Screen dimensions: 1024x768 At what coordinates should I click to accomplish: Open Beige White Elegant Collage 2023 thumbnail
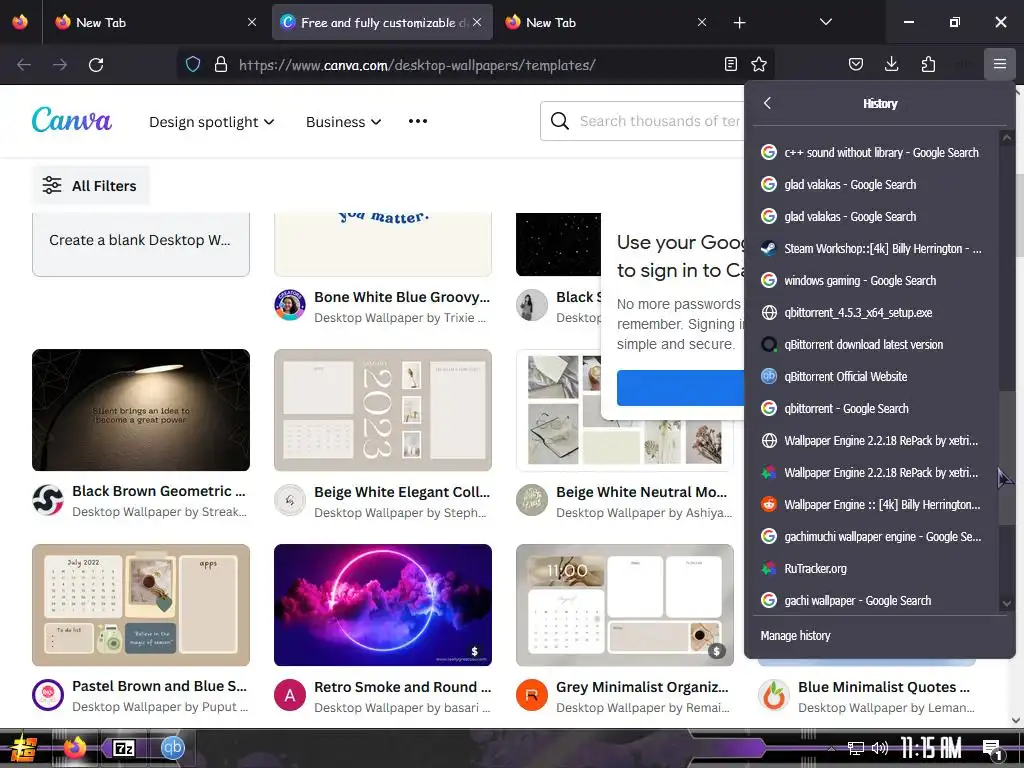pos(383,410)
